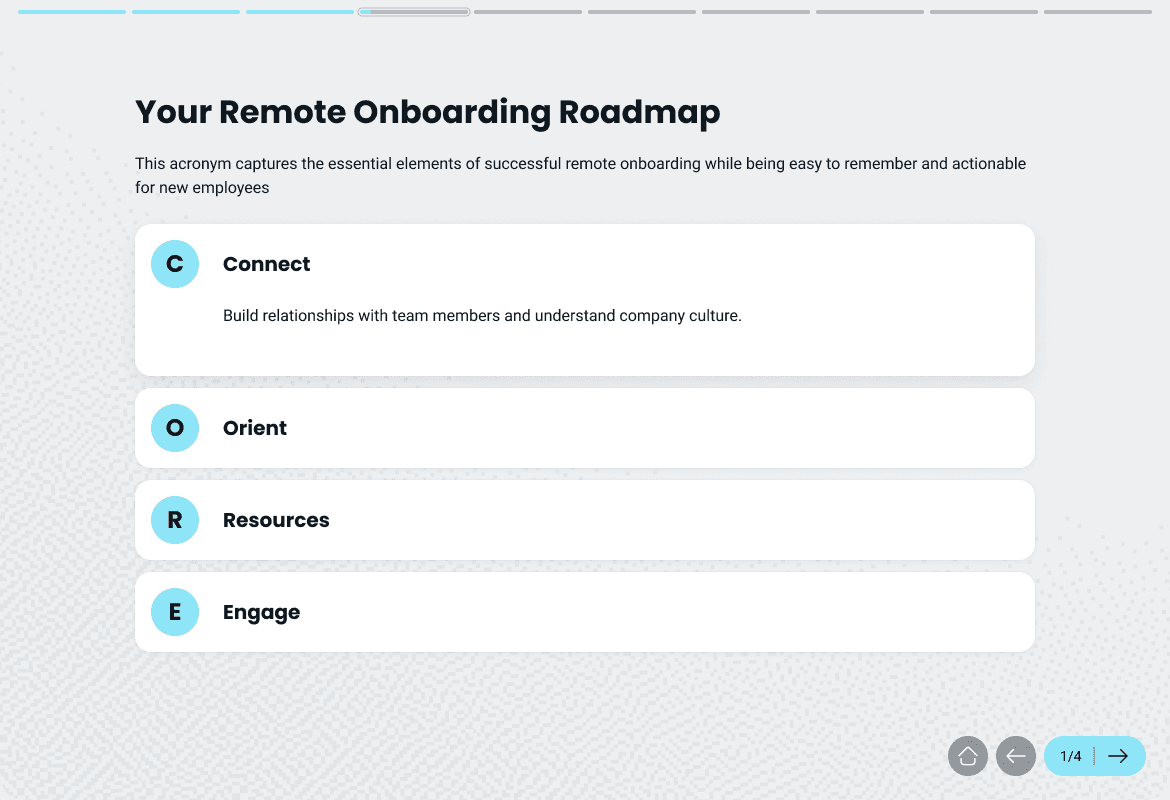Jump to the second progress segment

(x=186, y=12)
